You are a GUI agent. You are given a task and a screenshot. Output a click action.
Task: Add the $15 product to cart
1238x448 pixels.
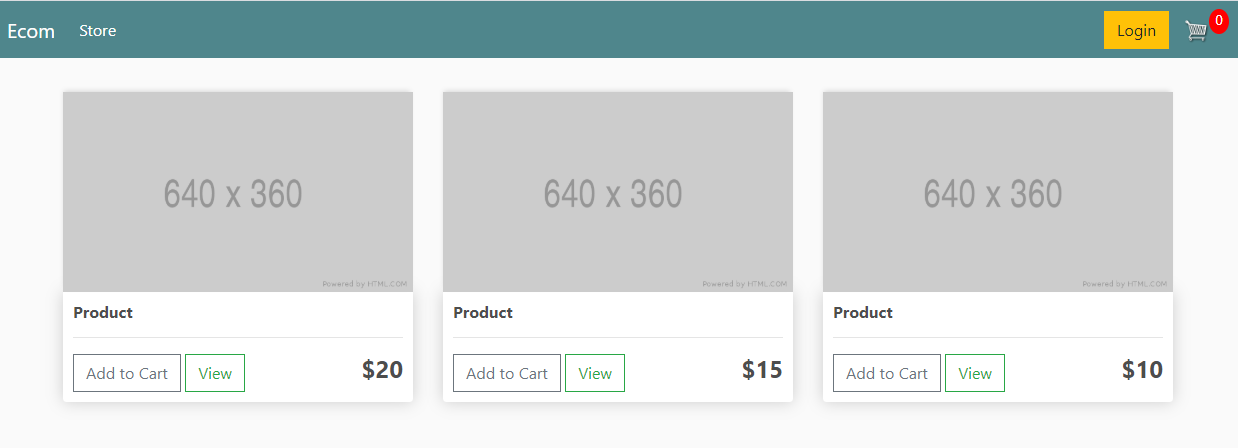point(507,373)
